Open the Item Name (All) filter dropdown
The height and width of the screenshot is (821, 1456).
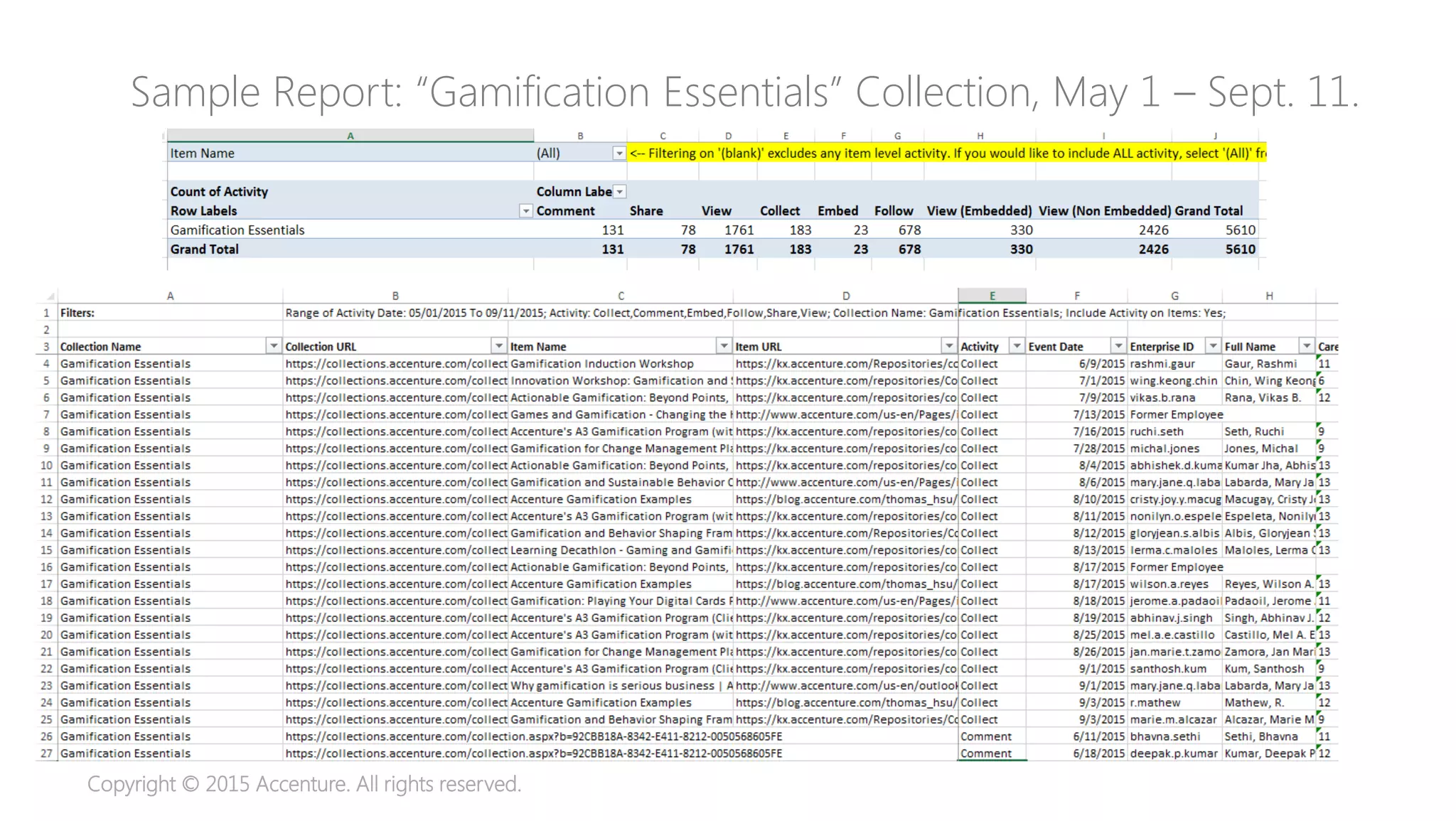(619, 154)
